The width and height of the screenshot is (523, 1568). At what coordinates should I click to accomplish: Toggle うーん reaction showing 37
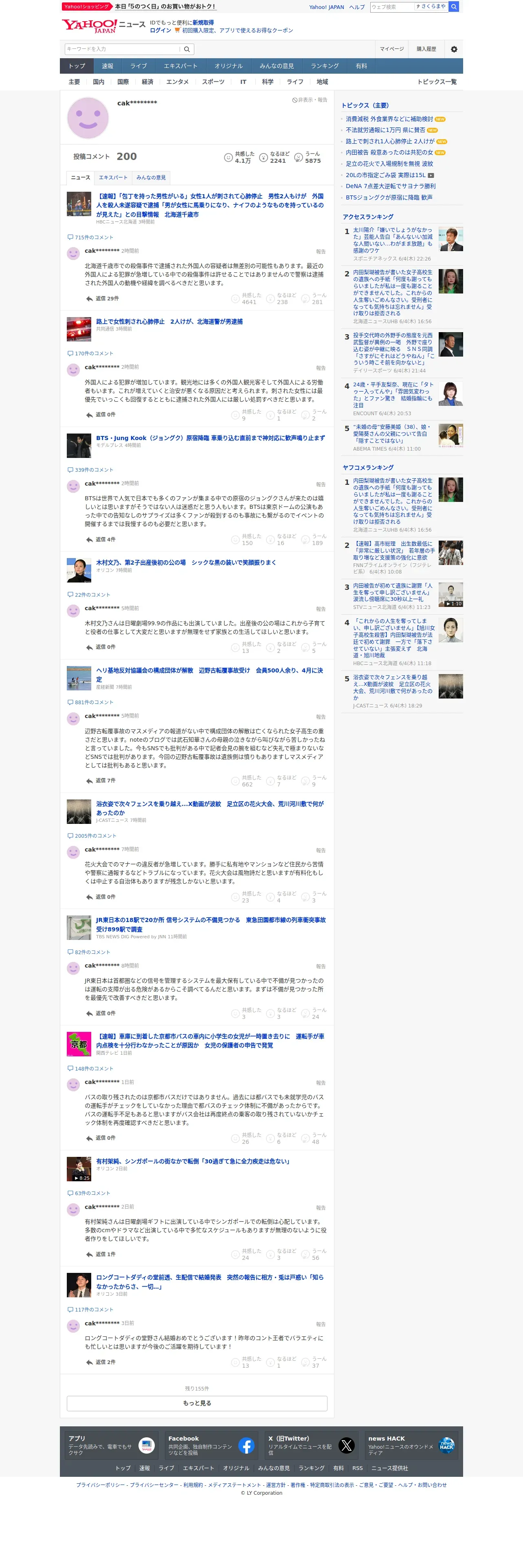(x=315, y=1362)
